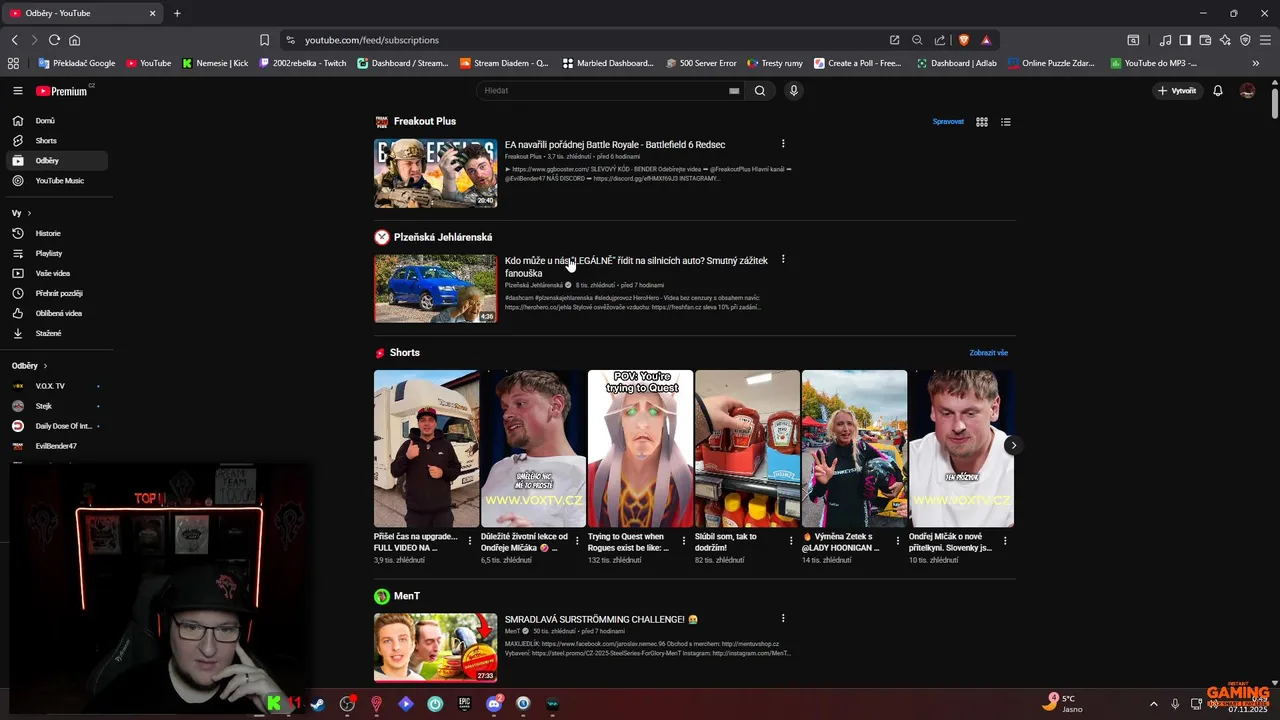Show hidden system tray icons

click(x=1153, y=704)
